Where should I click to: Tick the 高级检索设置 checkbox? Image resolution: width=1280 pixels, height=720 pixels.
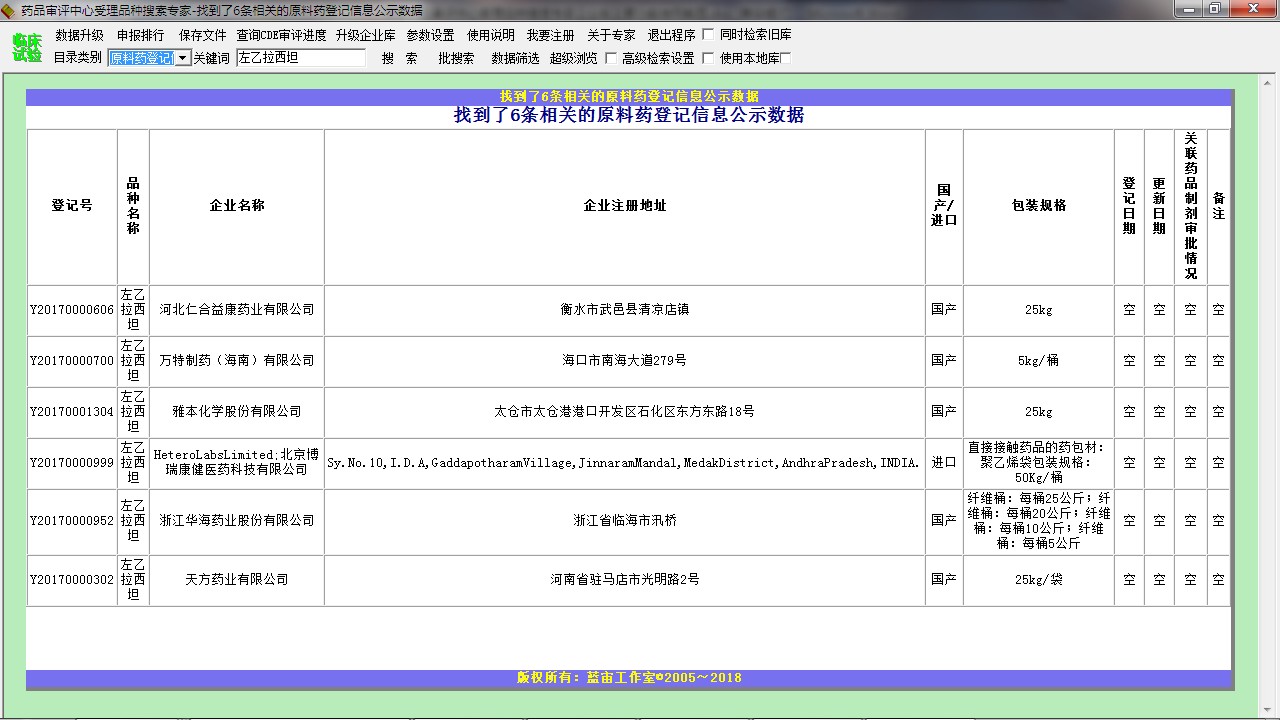611,58
